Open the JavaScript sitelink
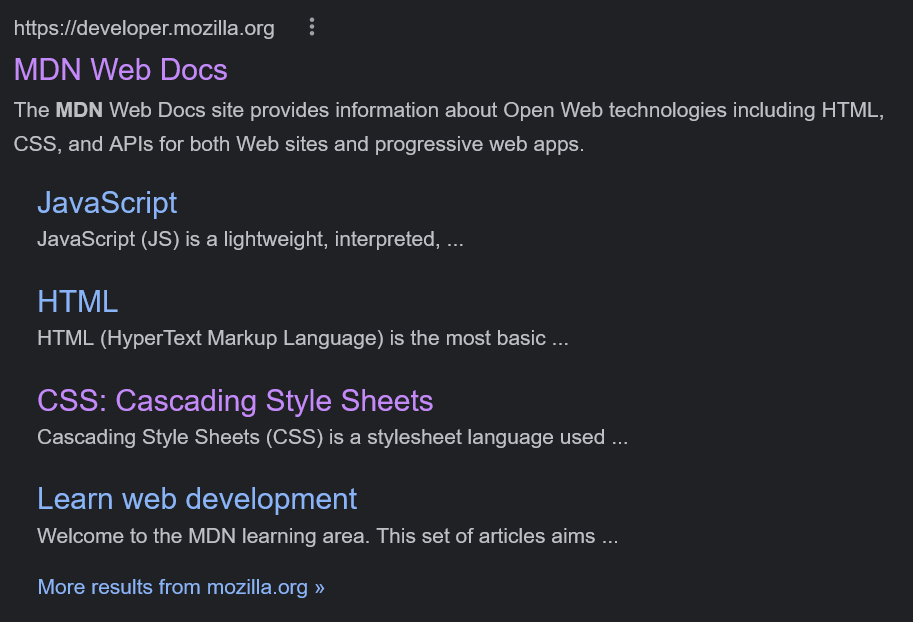913x622 pixels. 107,202
